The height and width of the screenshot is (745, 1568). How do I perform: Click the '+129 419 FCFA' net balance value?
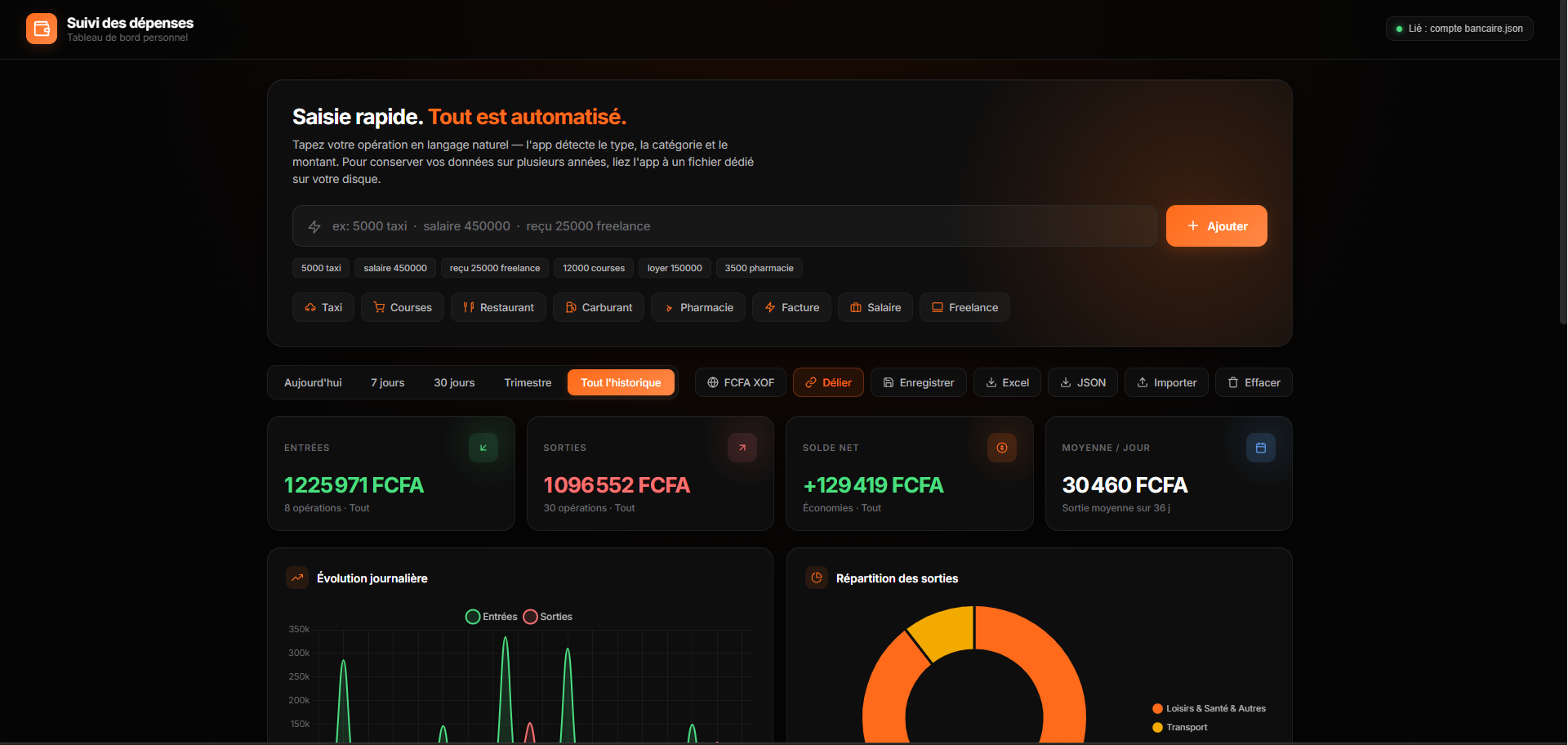pyautogui.click(x=873, y=485)
